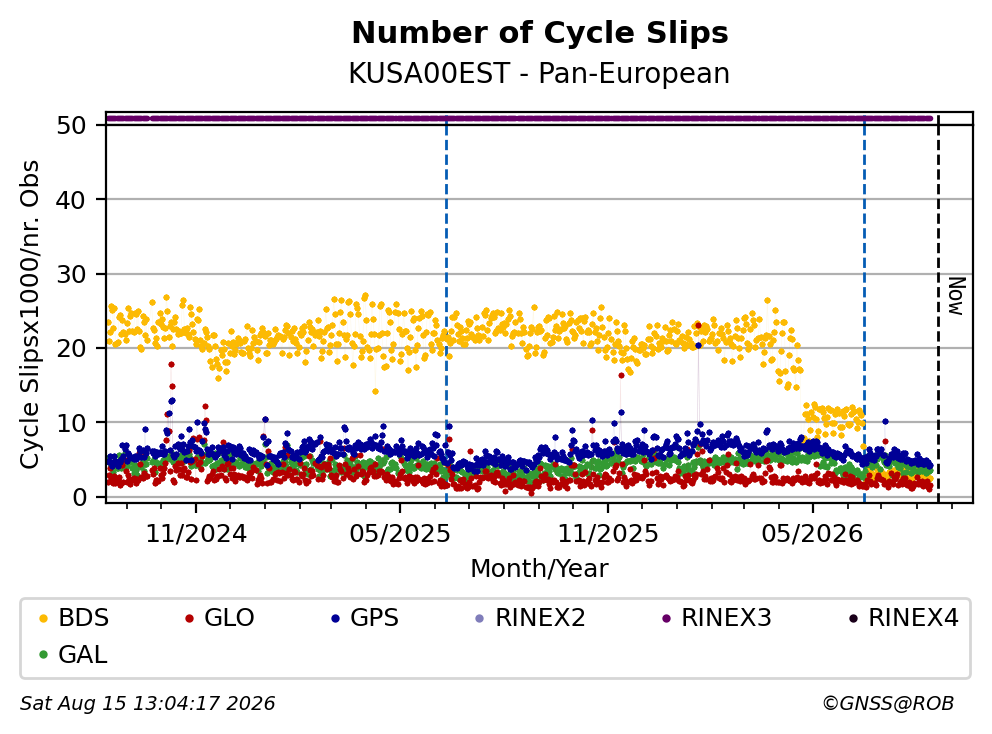Image resolution: width=992 pixels, height=734 pixels.
Task: Click the y-axis tick label 10
Action: (71, 423)
